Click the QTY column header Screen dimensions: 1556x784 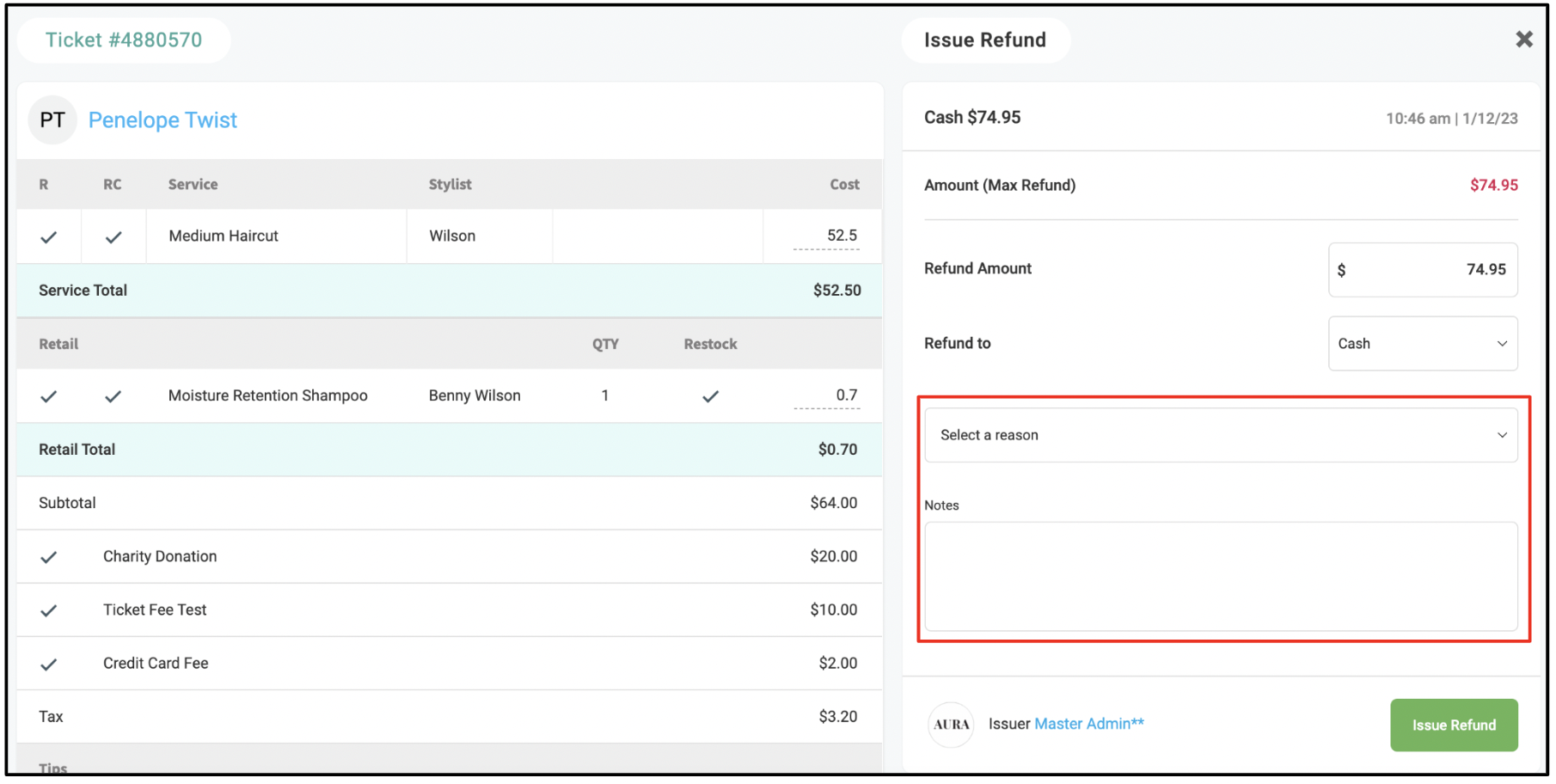click(x=605, y=344)
